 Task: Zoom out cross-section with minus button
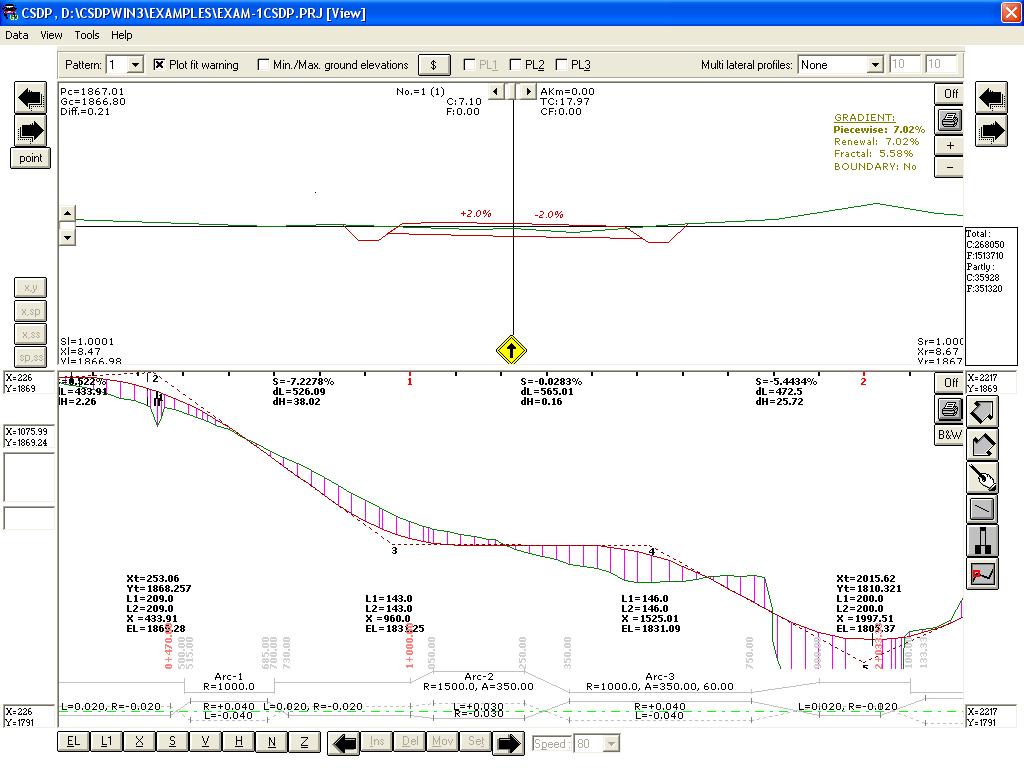[x=950, y=167]
